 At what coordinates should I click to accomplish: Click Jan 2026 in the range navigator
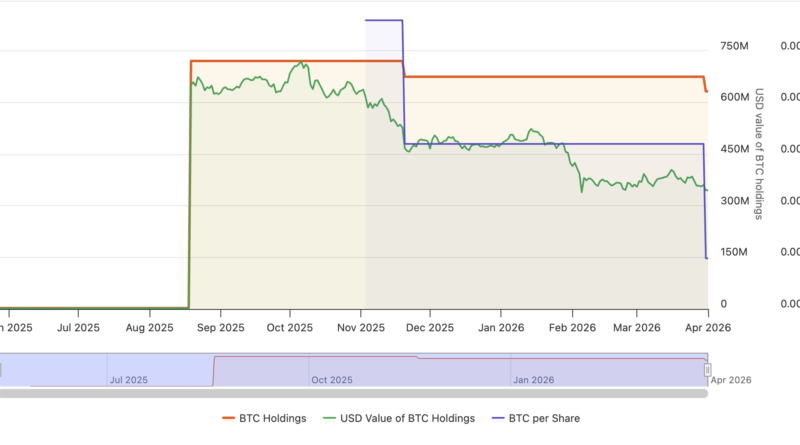click(532, 380)
